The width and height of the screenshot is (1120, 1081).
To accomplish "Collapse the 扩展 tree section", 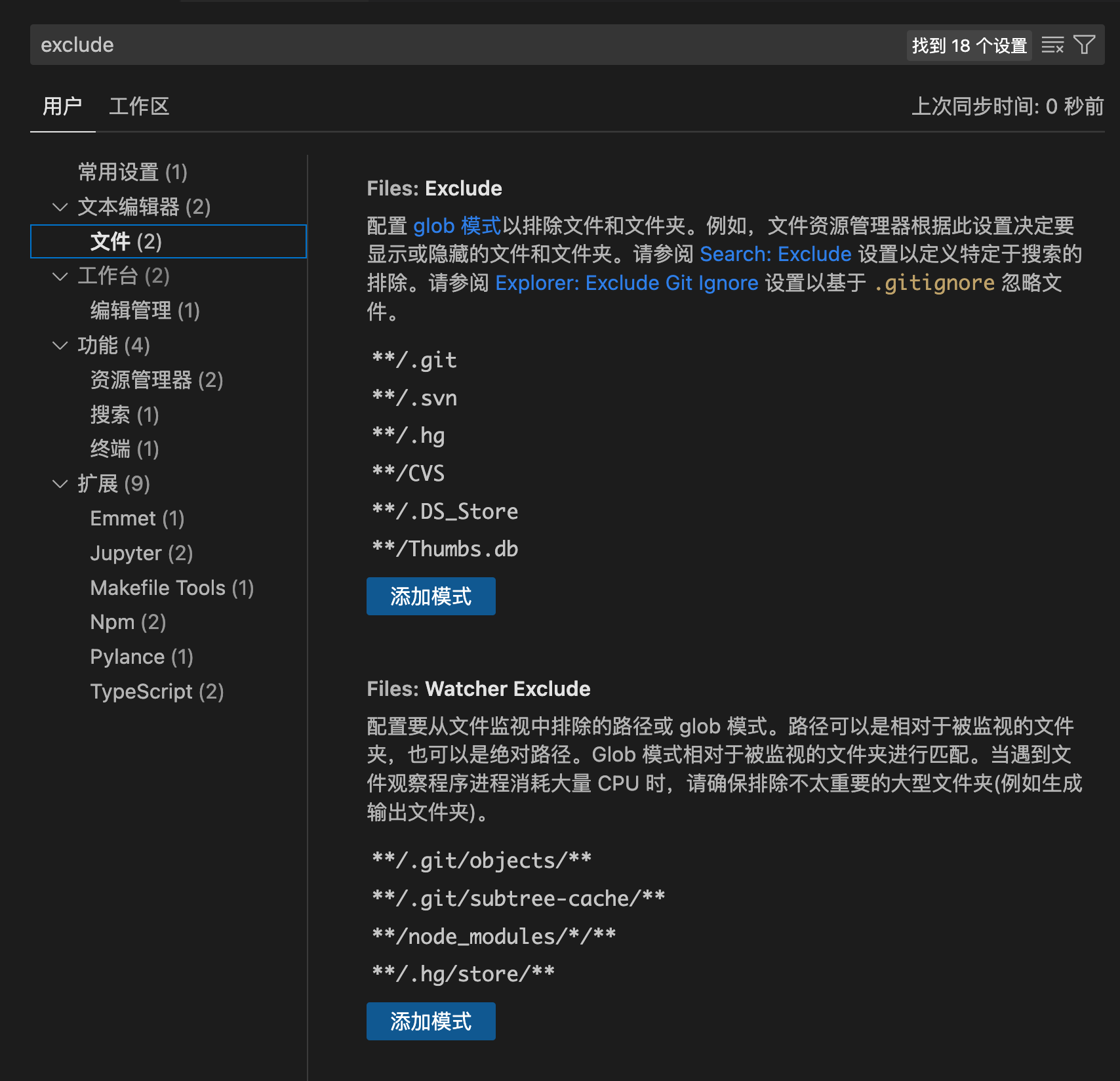I will coord(60,483).
